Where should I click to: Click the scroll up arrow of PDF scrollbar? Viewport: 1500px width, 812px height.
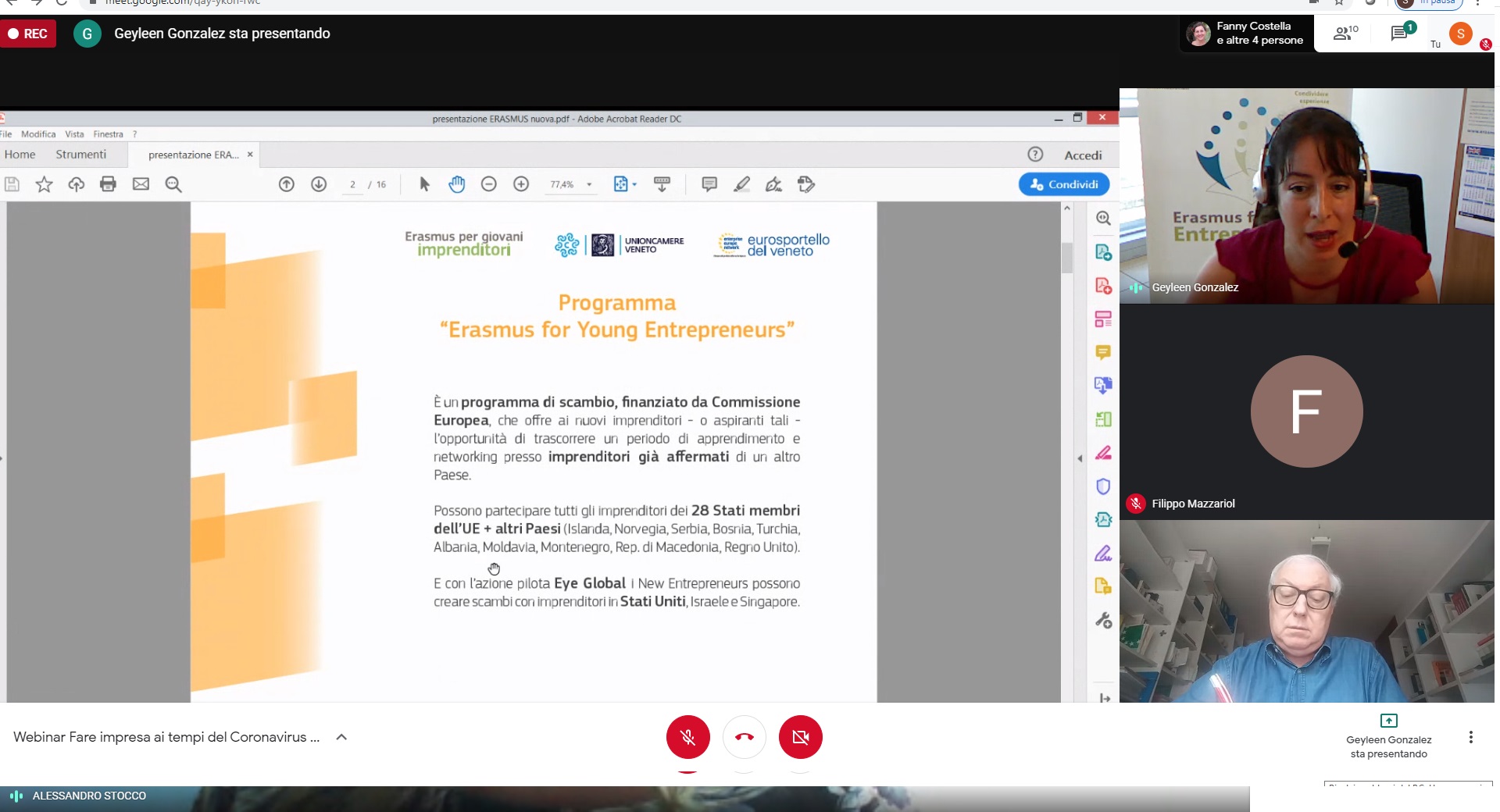click(1067, 208)
